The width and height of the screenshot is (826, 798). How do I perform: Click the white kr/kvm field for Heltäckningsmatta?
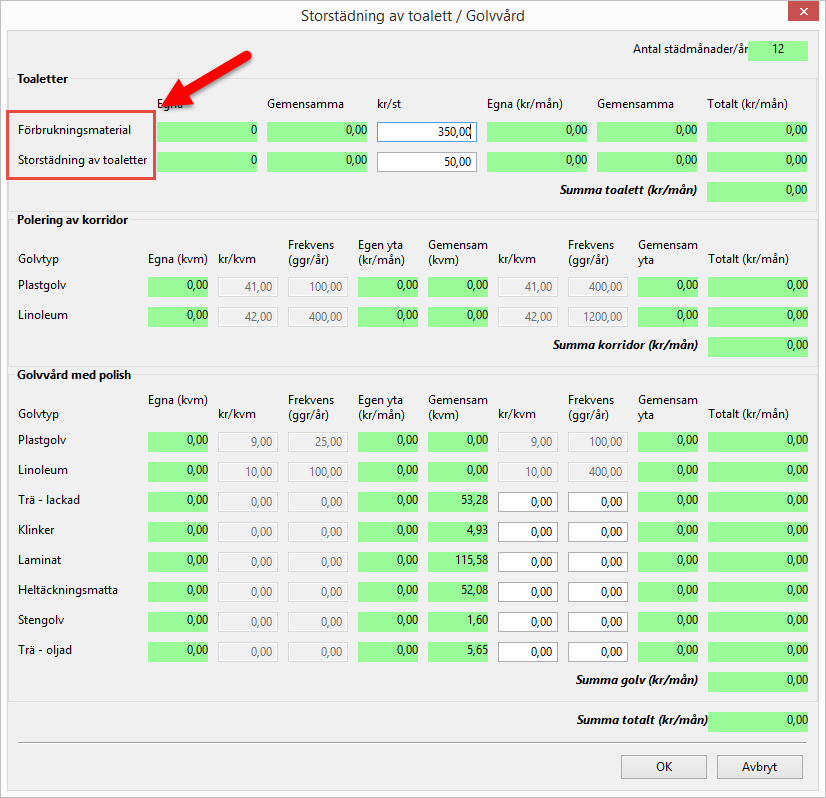(x=527, y=591)
